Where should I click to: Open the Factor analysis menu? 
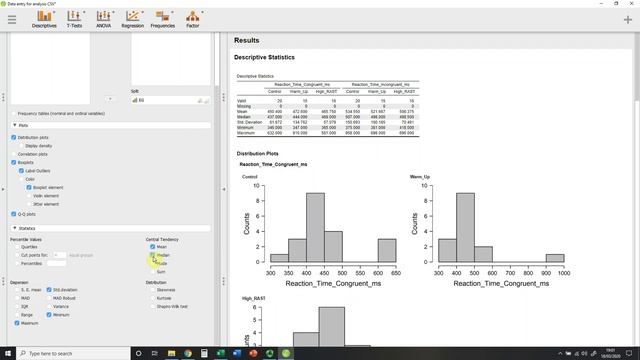click(193, 19)
